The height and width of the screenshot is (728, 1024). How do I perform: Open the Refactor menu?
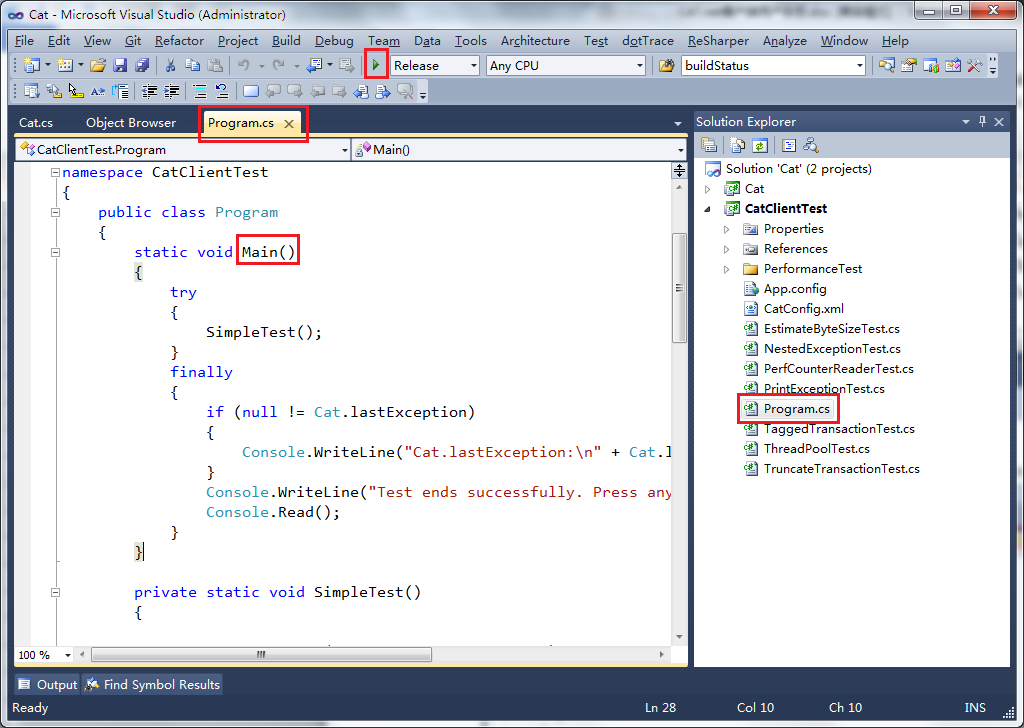[x=180, y=40]
